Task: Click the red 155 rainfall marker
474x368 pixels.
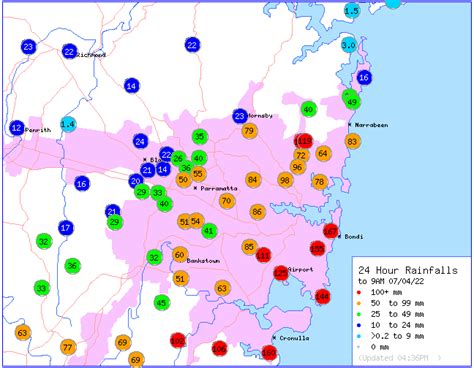Action: (x=317, y=248)
